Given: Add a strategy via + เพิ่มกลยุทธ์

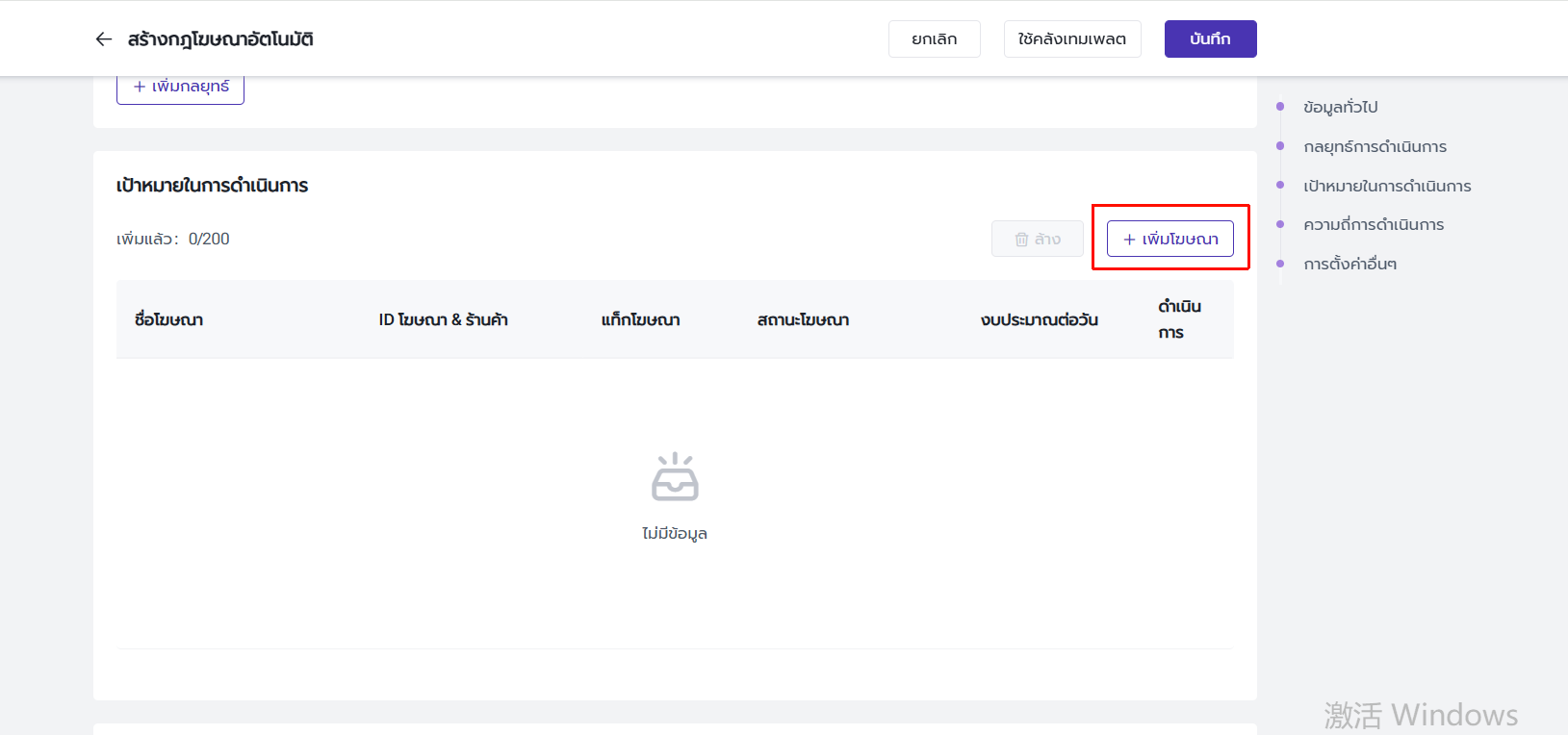Looking at the screenshot, I should tap(180, 88).
